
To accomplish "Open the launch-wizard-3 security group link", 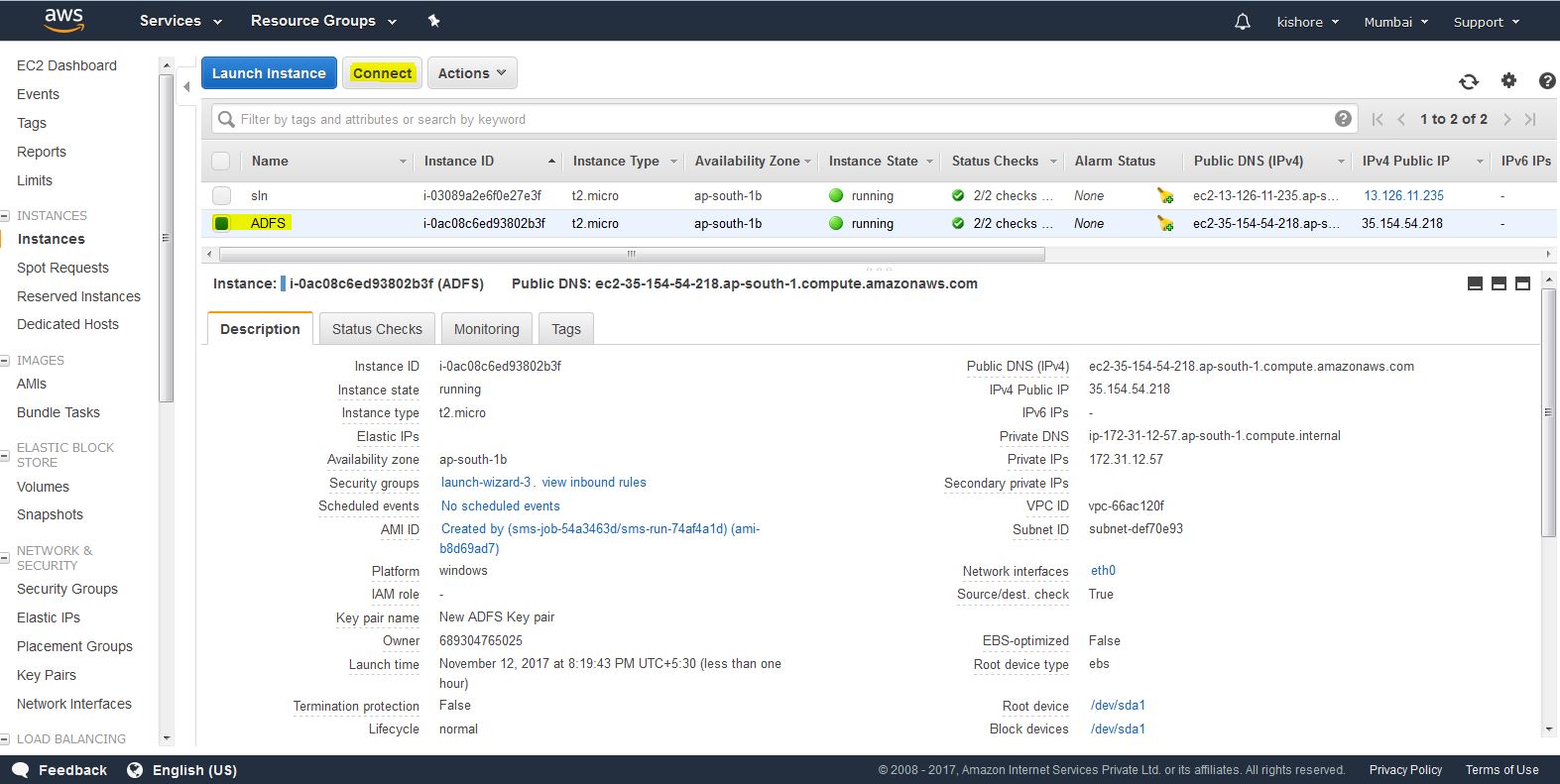I will (485, 483).
